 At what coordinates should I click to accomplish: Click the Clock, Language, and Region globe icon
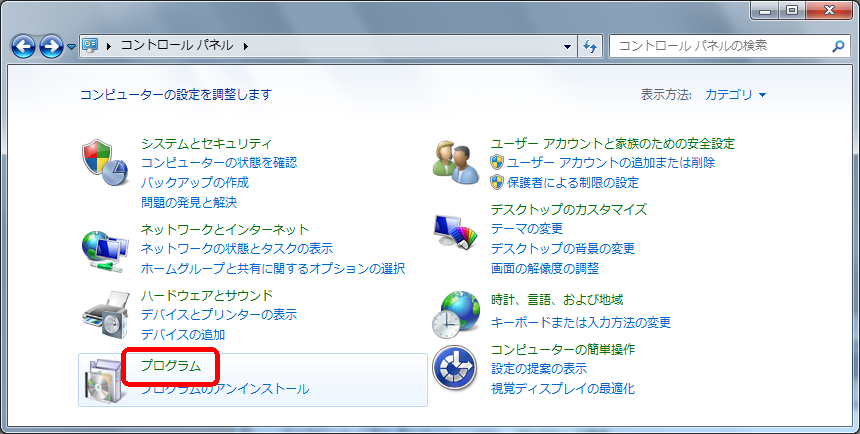pyautogui.click(x=455, y=313)
